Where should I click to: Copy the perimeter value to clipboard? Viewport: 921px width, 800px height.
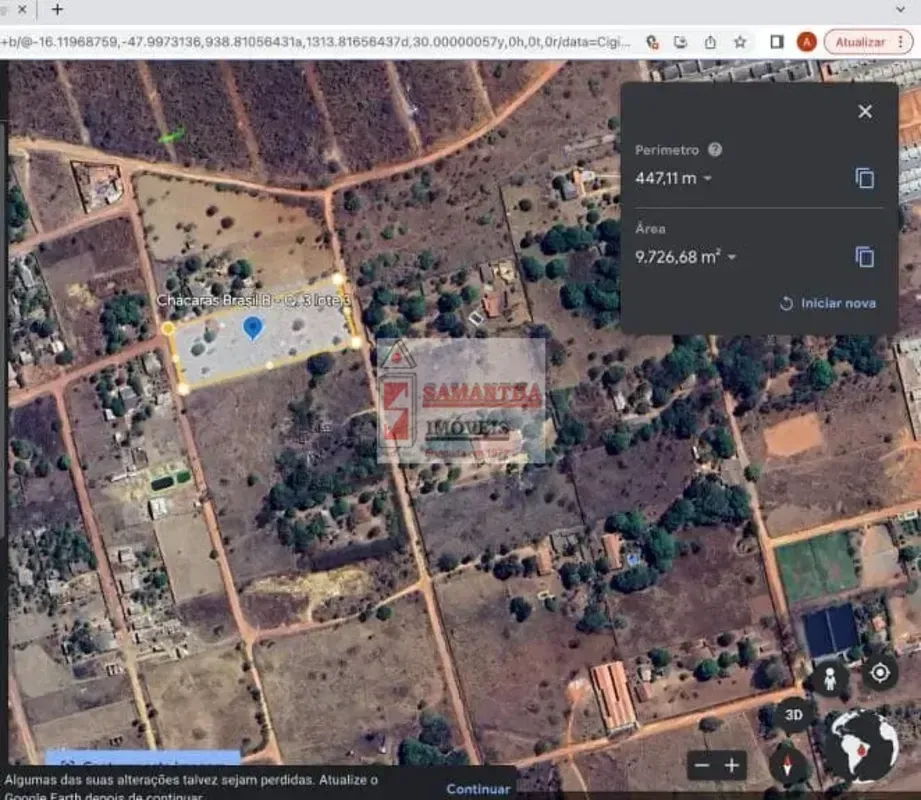tap(865, 178)
